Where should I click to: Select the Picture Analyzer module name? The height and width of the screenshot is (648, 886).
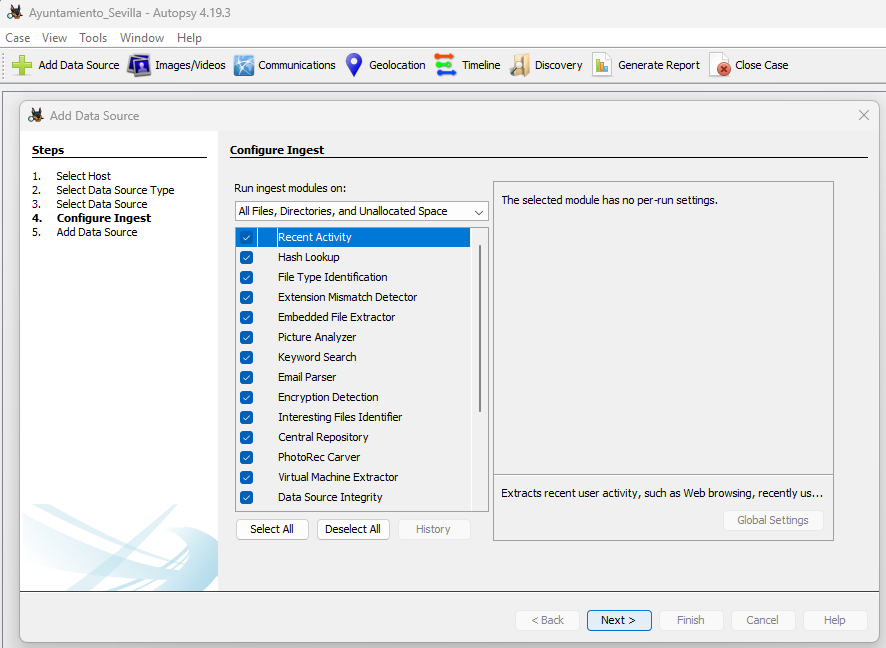click(x=316, y=337)
